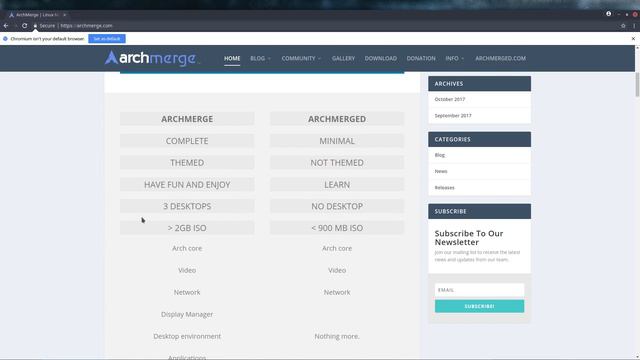Click Desktop environment text
640x360 pixels.
pyautogui.click(x=187, y=336)
